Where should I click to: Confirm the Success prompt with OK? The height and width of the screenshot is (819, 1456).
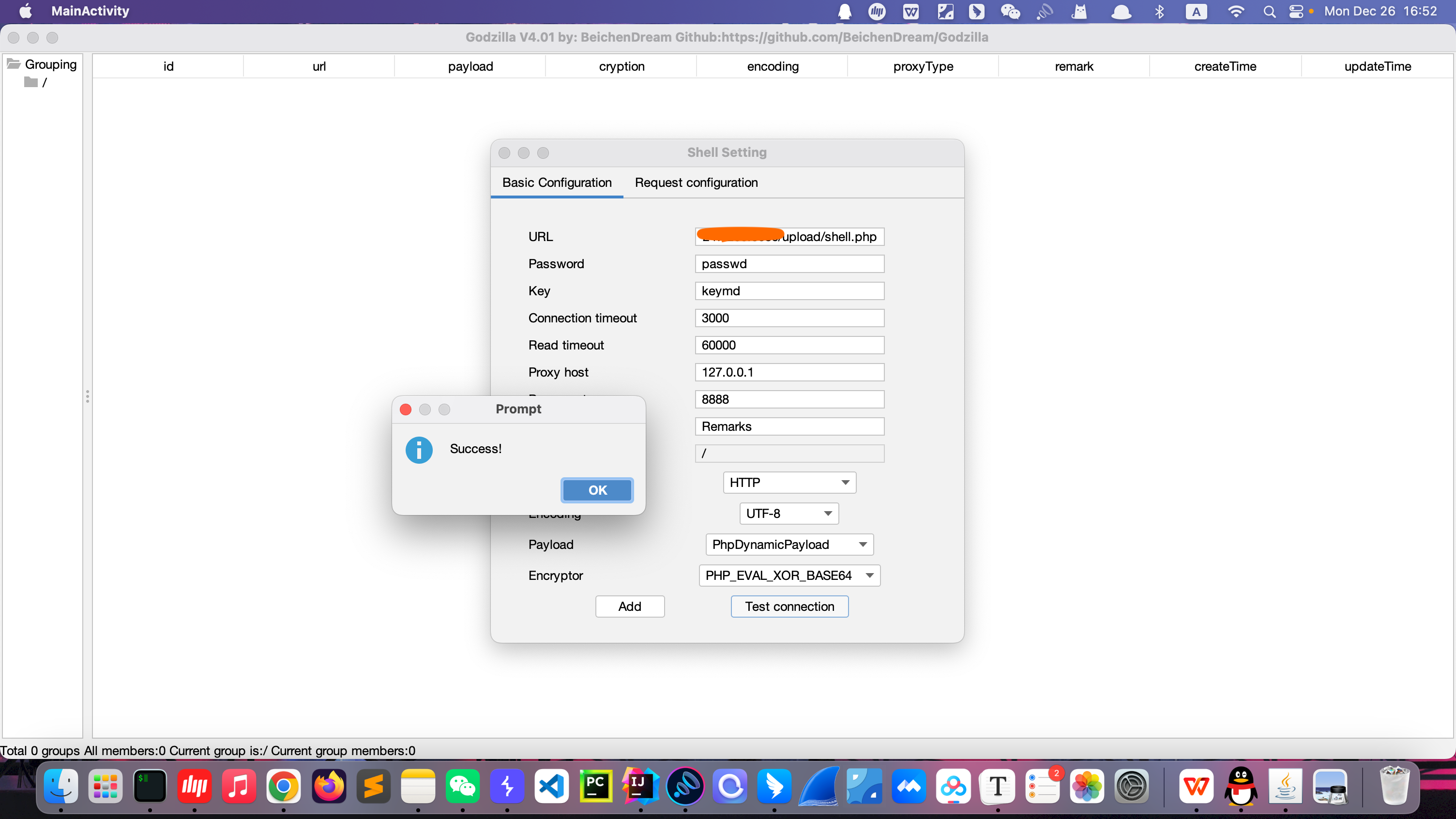point(597,490)
